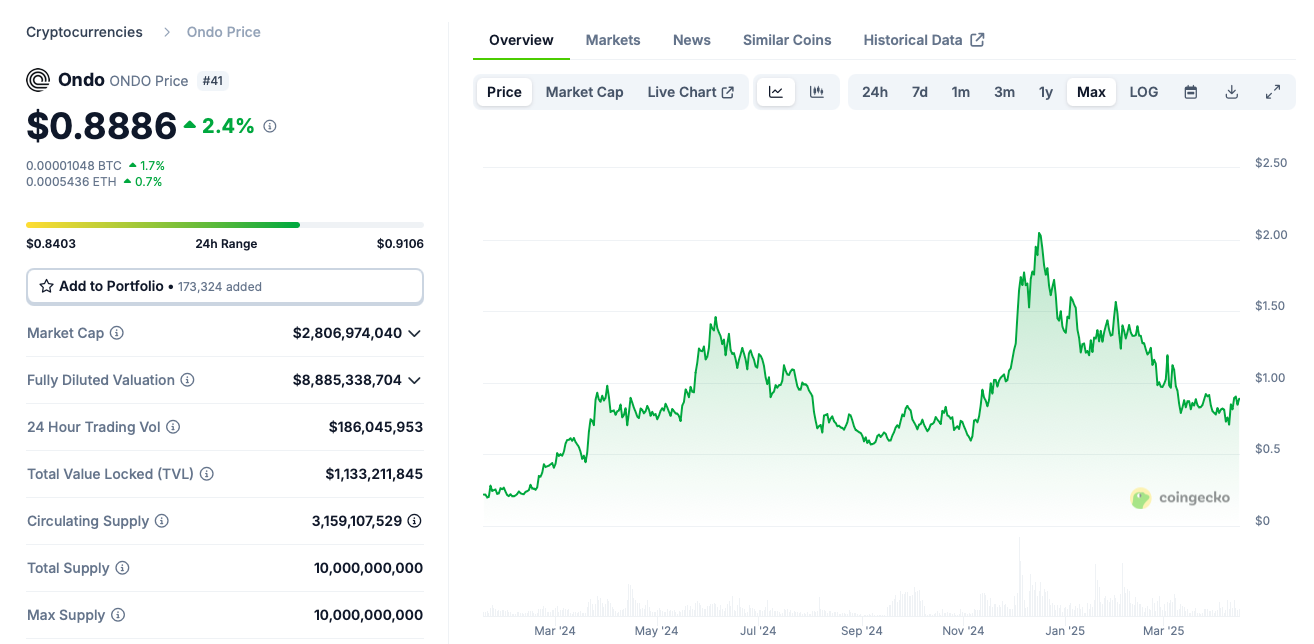Click the $0.8403 24h low value
The image size is (1314, 644).
[51, 243]
